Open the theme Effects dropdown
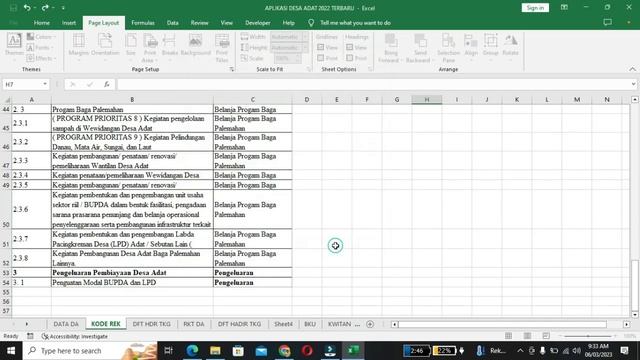640x360 pixels. [41, 58]
